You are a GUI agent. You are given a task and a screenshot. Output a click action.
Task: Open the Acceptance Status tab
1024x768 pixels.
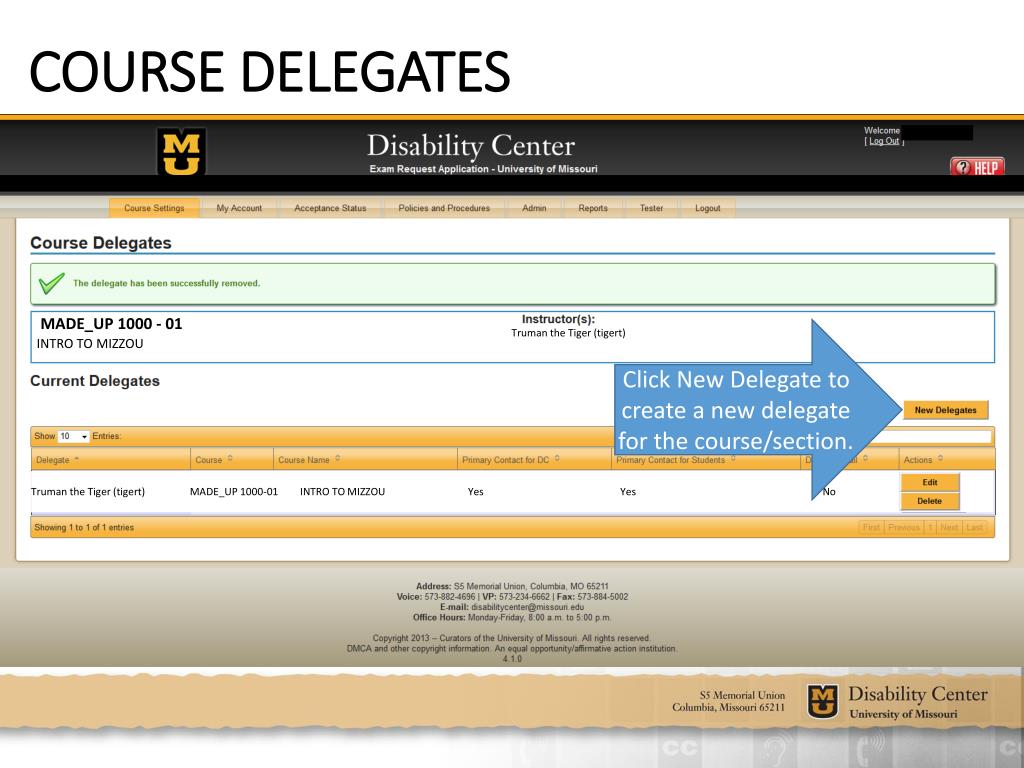[330, 208]
